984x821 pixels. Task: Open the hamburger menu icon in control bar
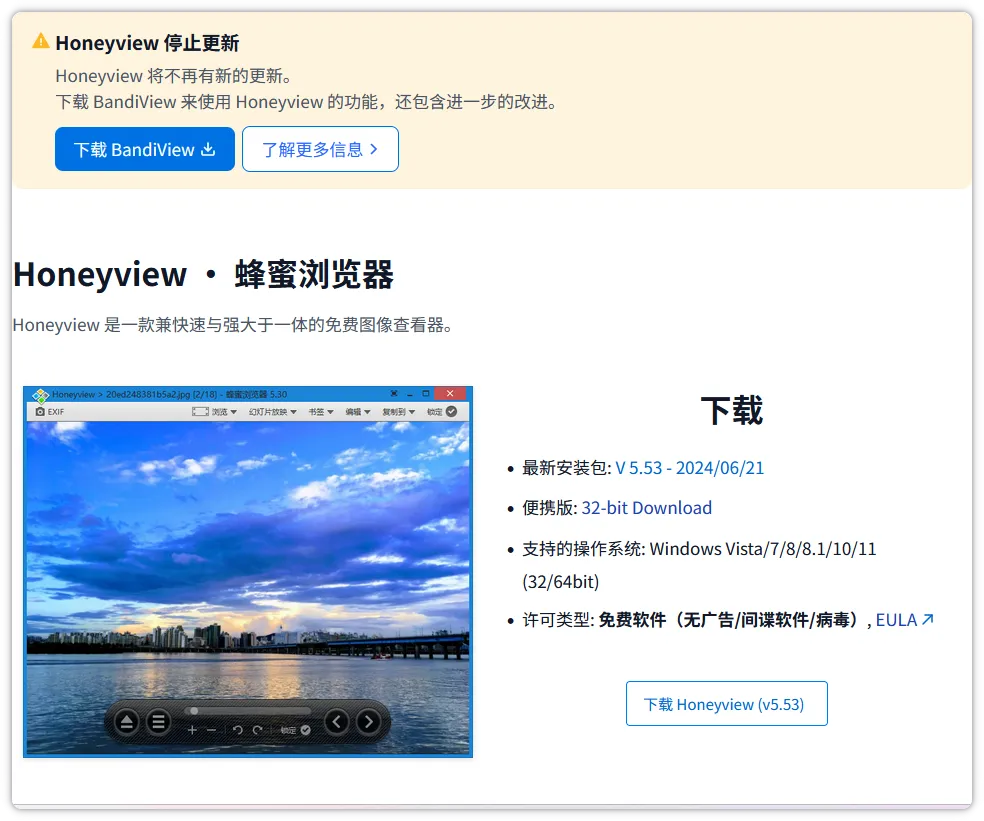coord(159,722)
